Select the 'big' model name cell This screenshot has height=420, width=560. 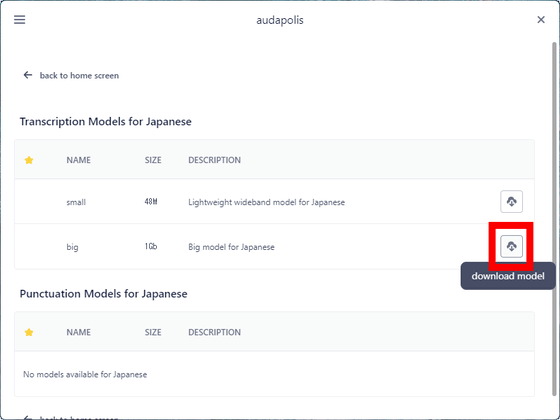click(72, 247)
